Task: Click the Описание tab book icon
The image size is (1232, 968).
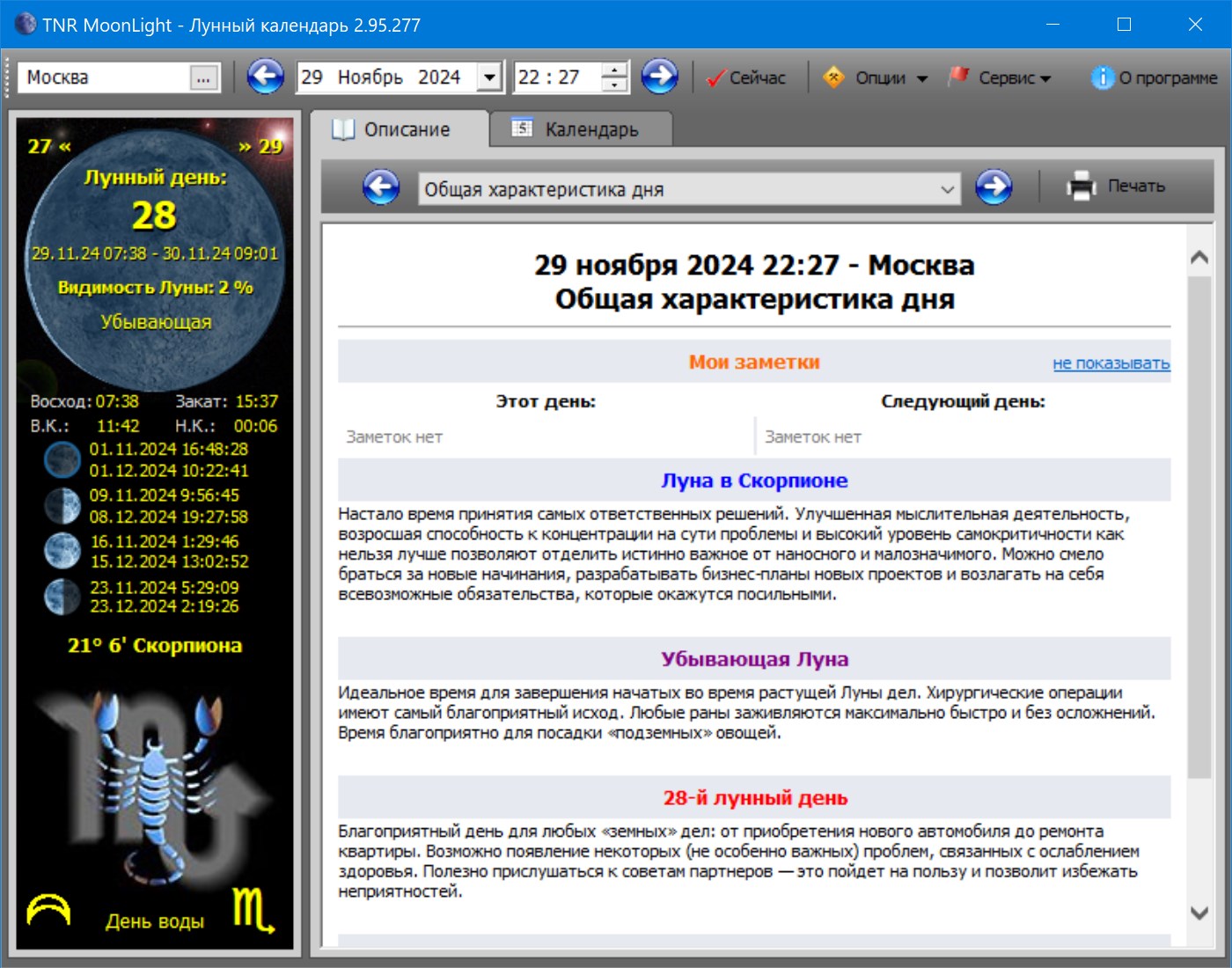Action: (342, 129)
